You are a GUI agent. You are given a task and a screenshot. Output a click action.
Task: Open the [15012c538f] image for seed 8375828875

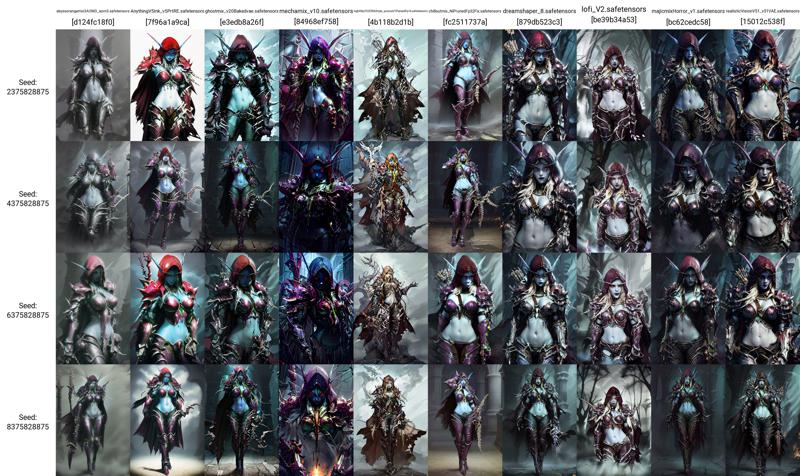click(762, 420)
